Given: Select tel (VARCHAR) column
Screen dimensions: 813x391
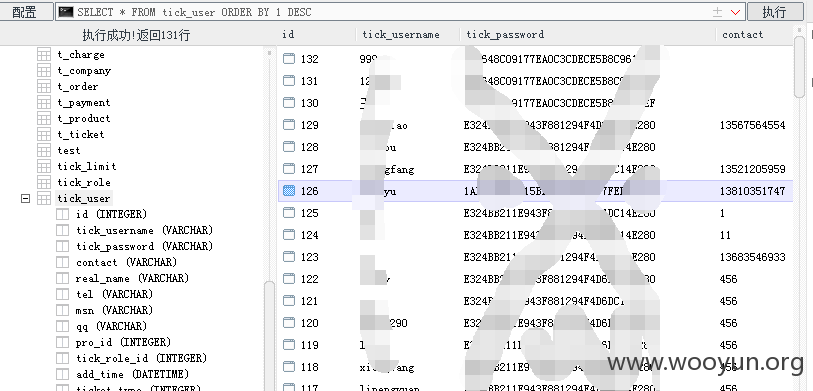Looking at the screenshot, I should (x=115, y=294).
